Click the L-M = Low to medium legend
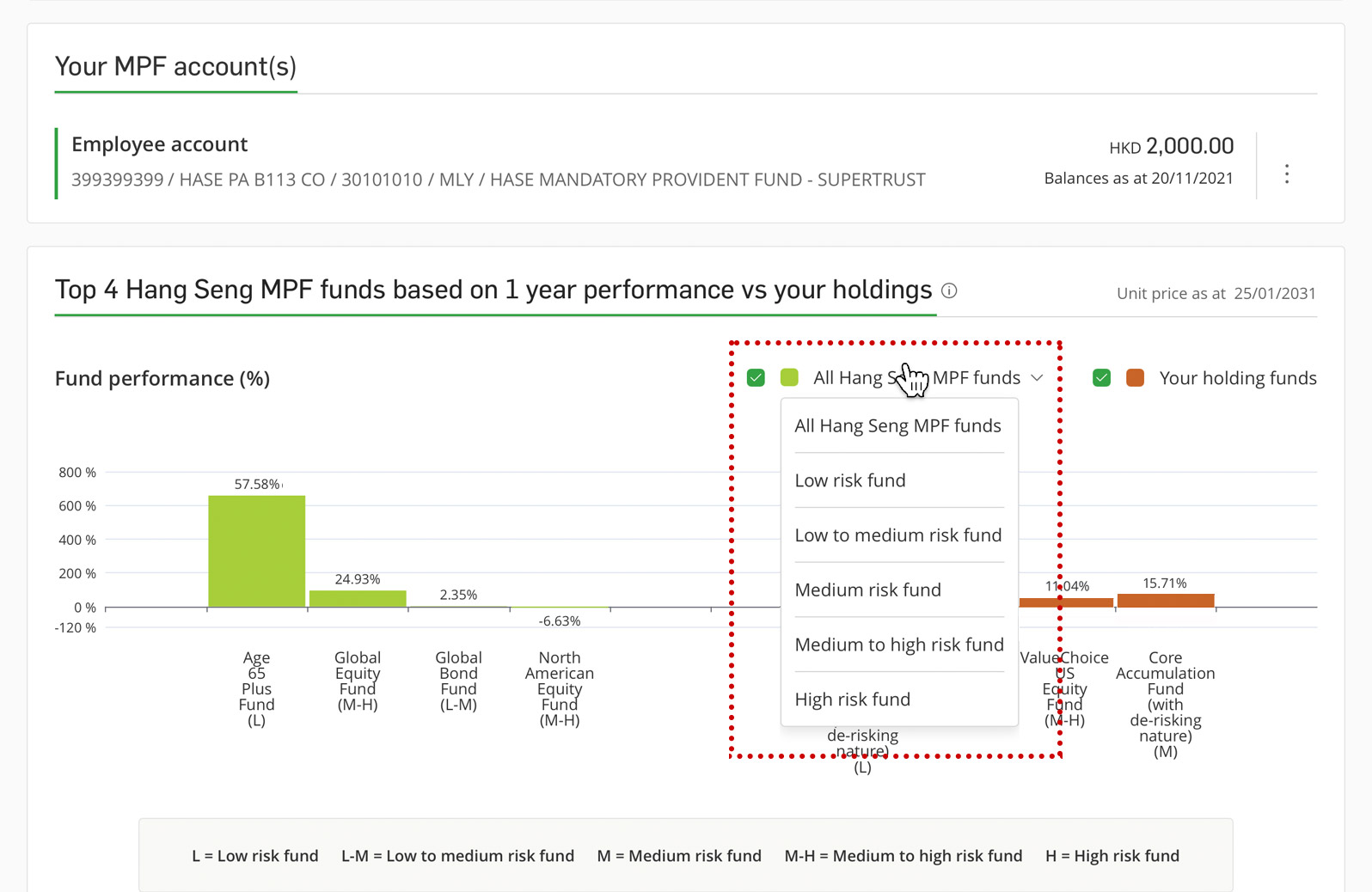The width and height of the screenshot is (1372, 892). [x=457, y=856]
